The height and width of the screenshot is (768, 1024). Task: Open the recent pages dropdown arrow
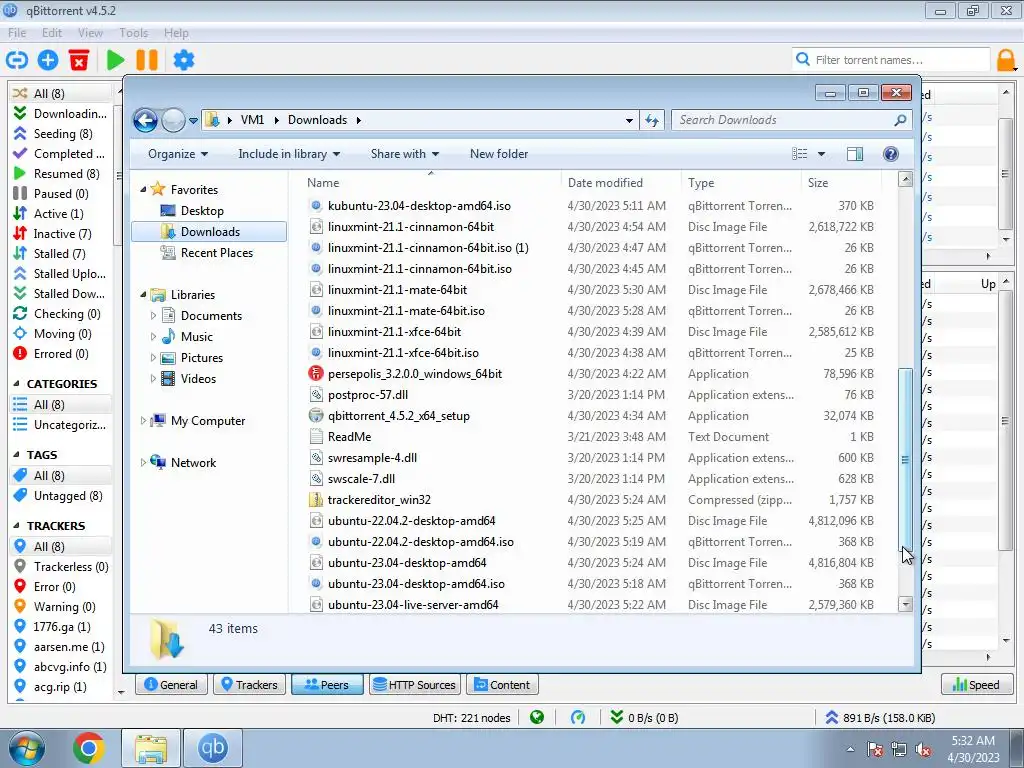(x=193, y=121)
